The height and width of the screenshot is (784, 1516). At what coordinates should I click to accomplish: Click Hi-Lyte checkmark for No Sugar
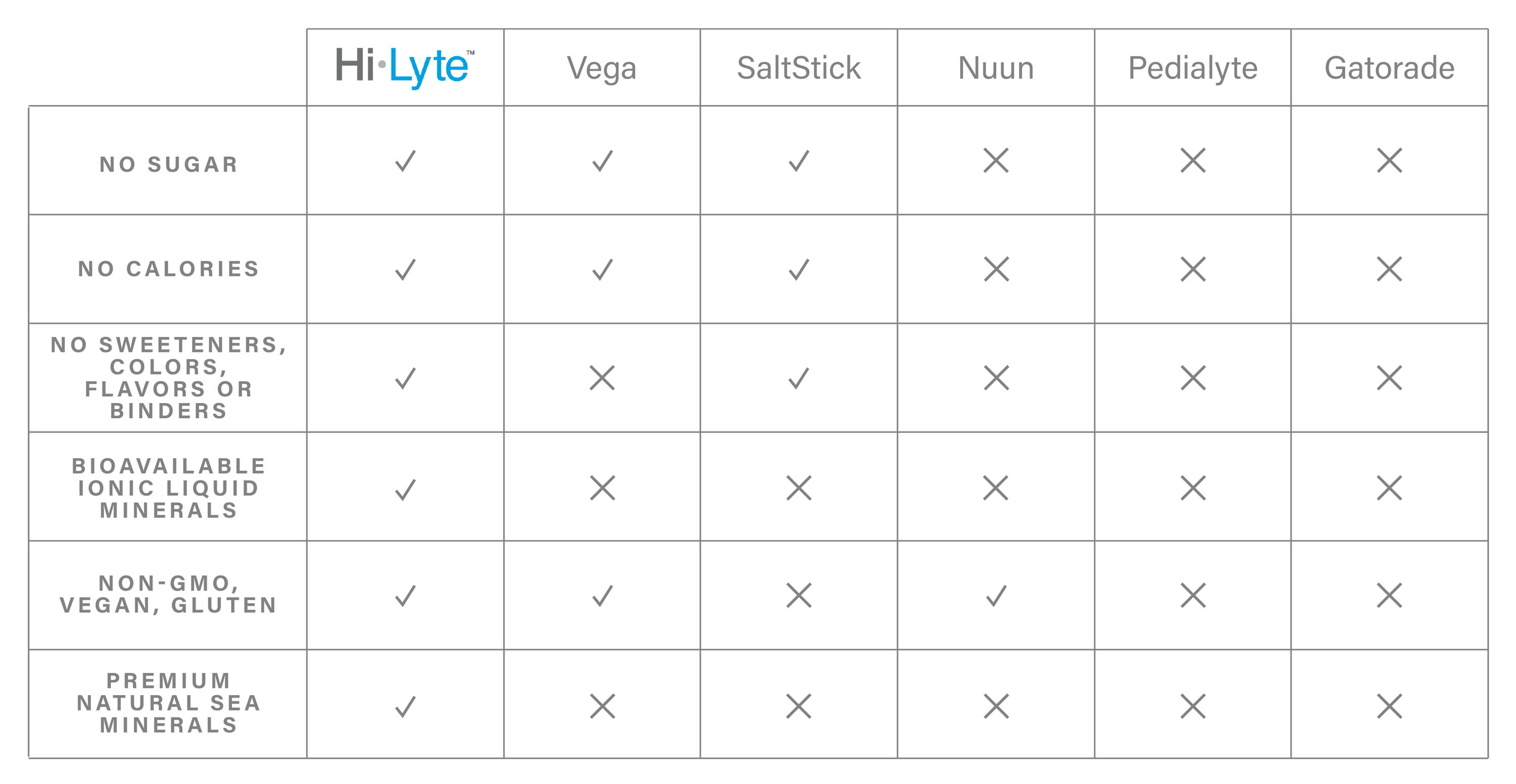405,161
